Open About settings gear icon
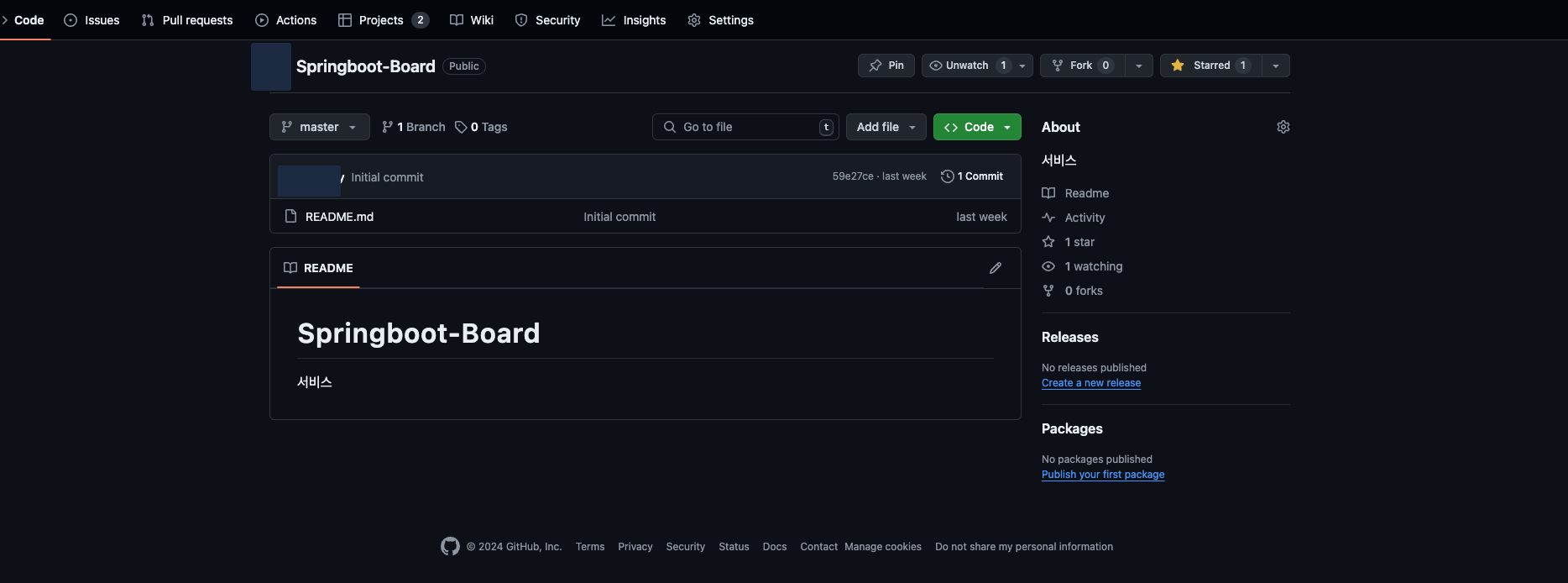 click(x=1283, y=127)
